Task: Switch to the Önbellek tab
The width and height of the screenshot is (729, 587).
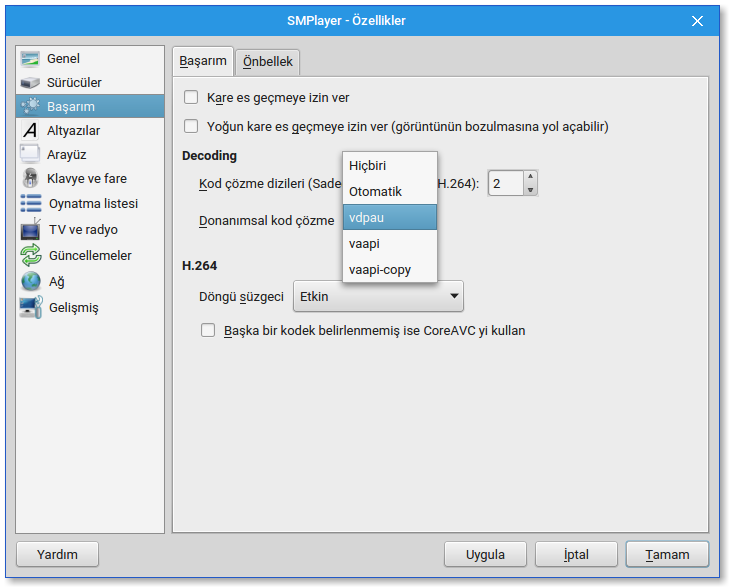Action: click(268, 62)
